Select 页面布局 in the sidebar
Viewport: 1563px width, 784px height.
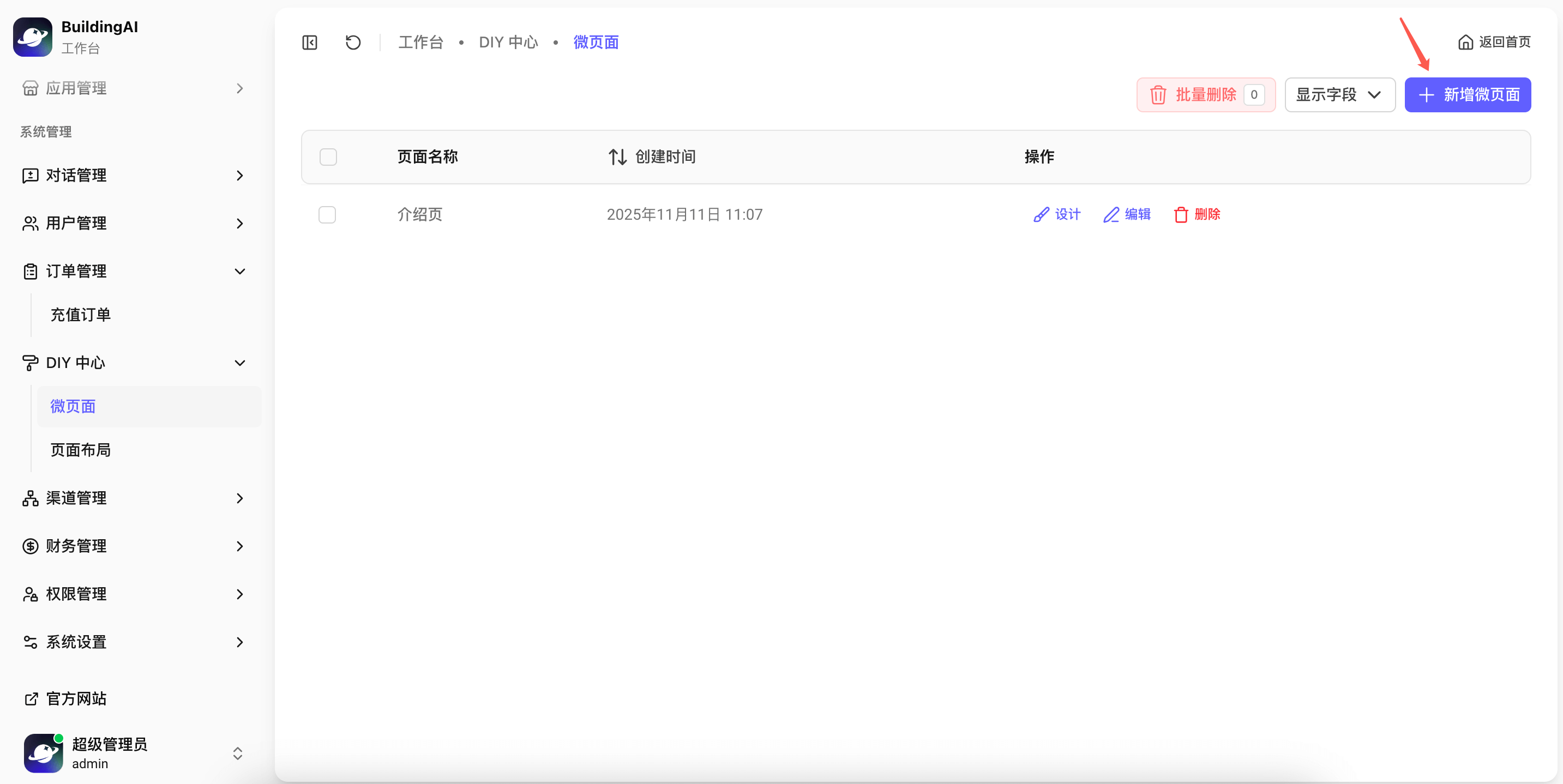click(x=81, y=450)
